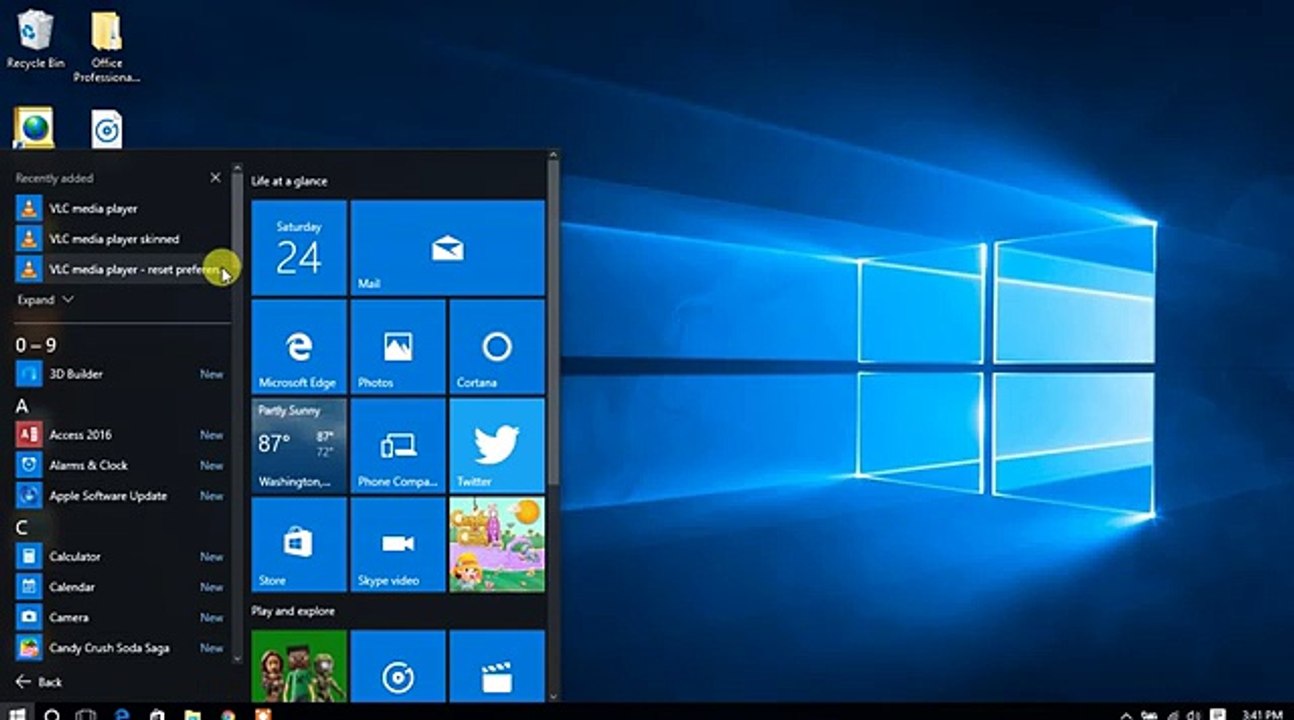Open Calendar in the app list
This screenshot has width=1294, height=720.
120,587
